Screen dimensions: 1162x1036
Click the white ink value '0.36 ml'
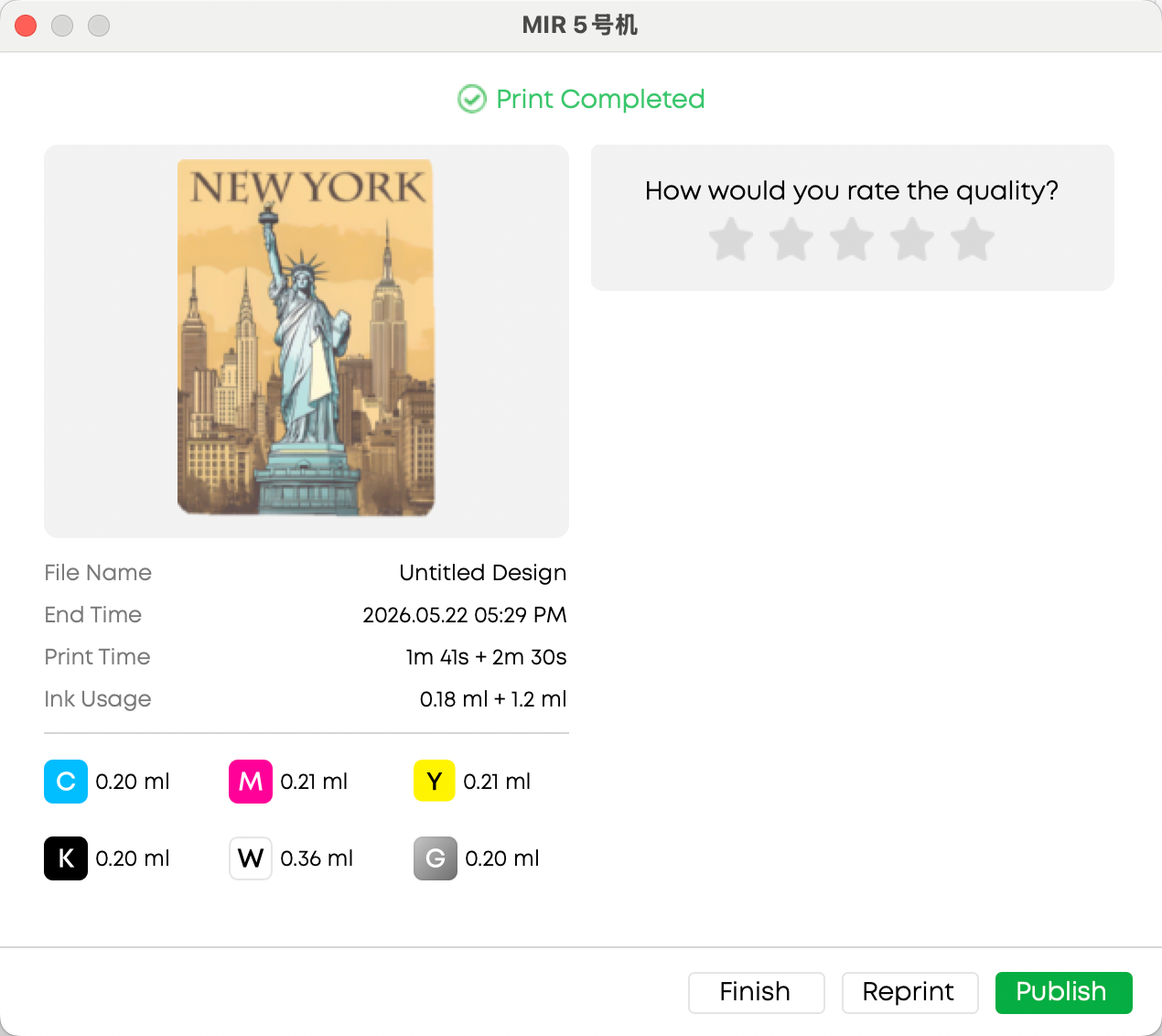(317, 858)
